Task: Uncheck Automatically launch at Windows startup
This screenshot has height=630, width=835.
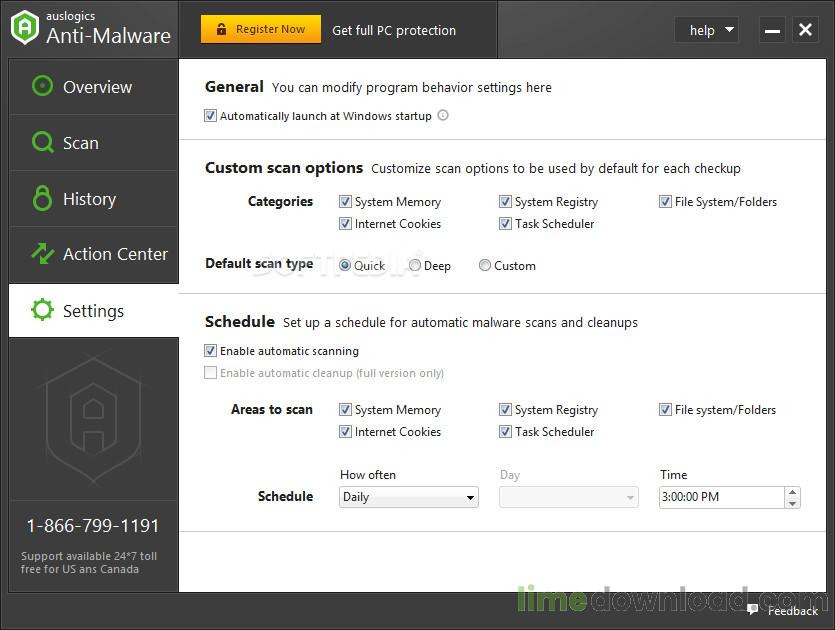Action: click(210, 116)
